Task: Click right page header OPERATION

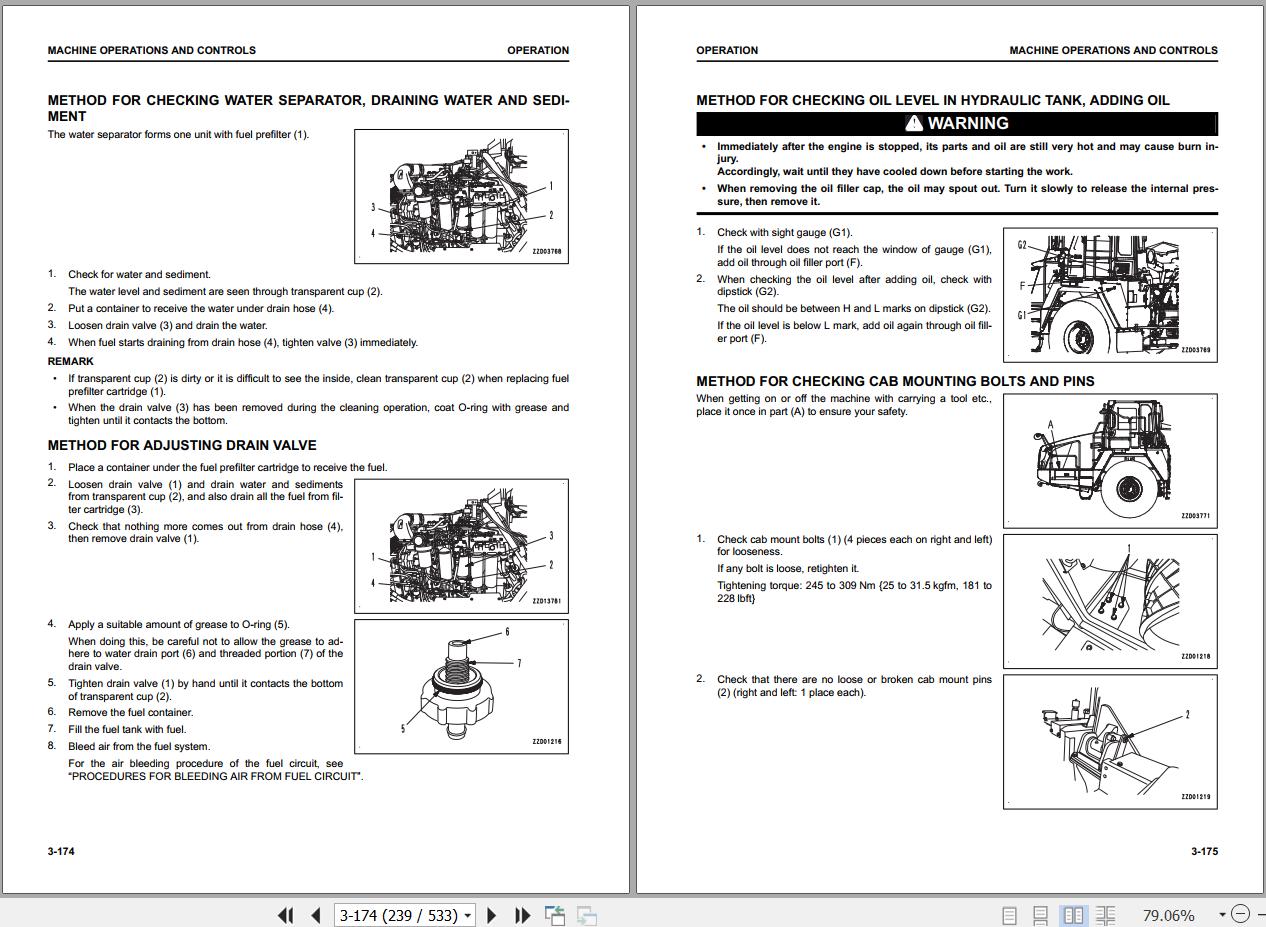Action: click(x=727, y=50)
